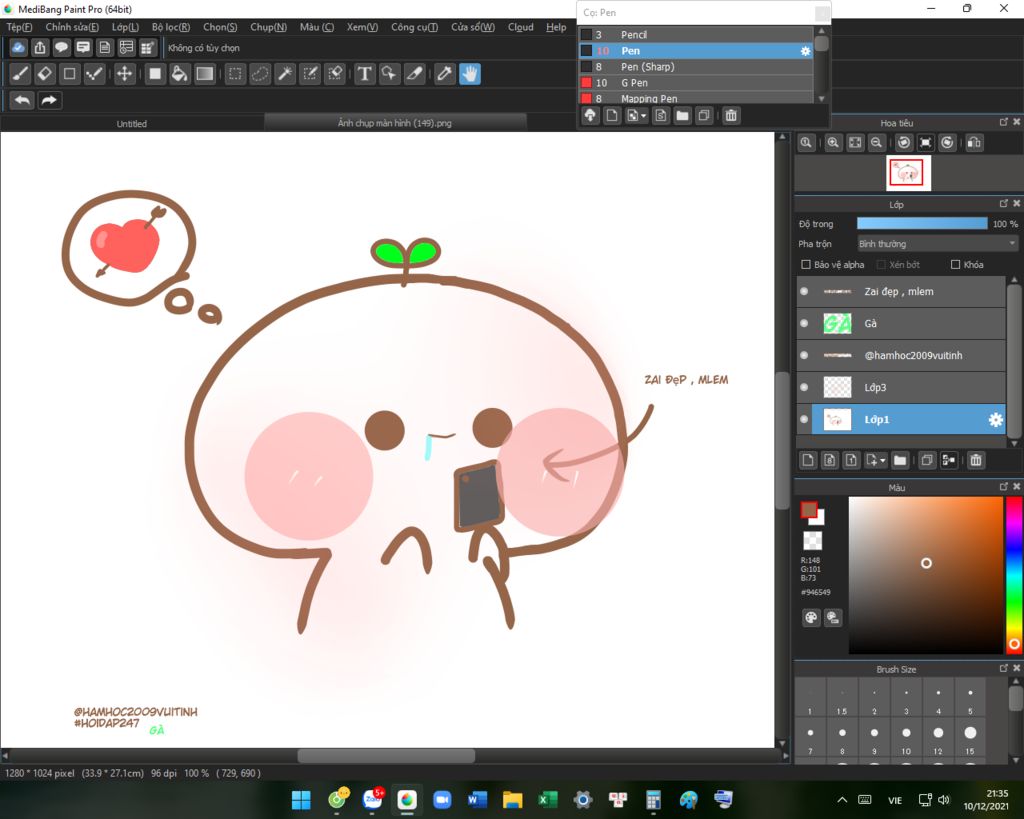Screen dimensions: 1024x819
Task: Select the Hand tool
Action: tap(470, 74)
